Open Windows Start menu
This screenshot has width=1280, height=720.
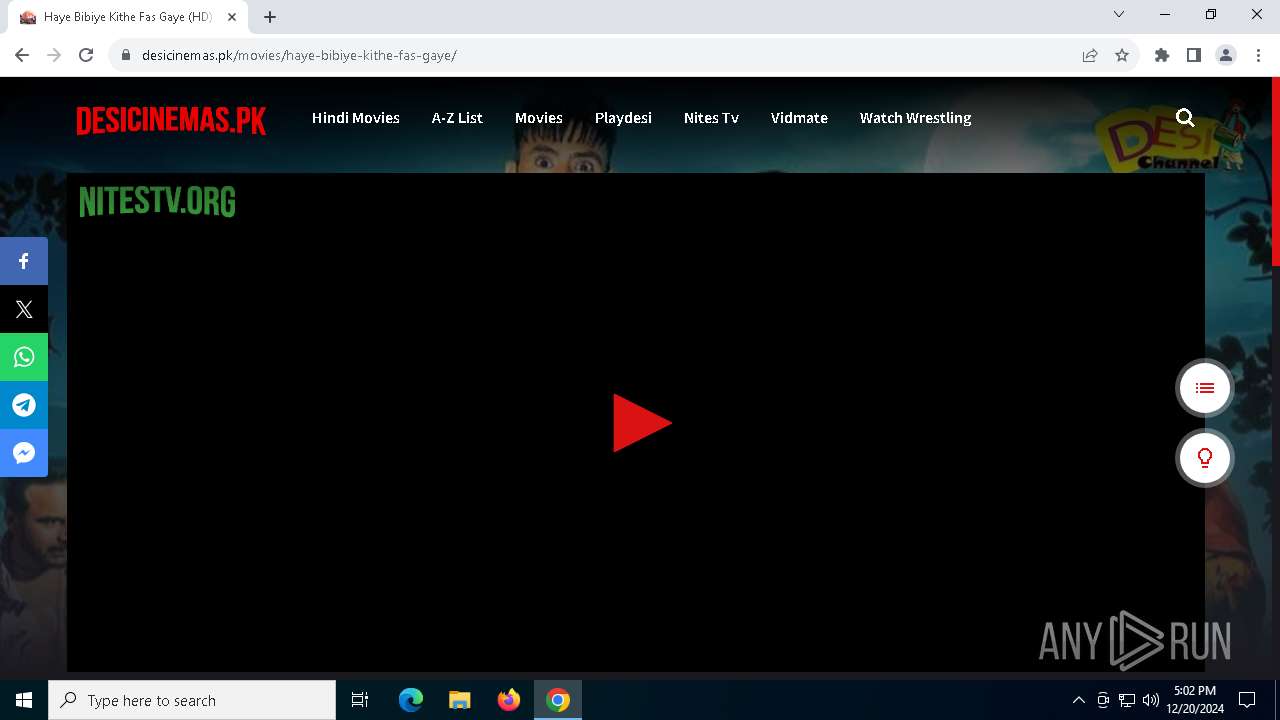click(24, 700)
